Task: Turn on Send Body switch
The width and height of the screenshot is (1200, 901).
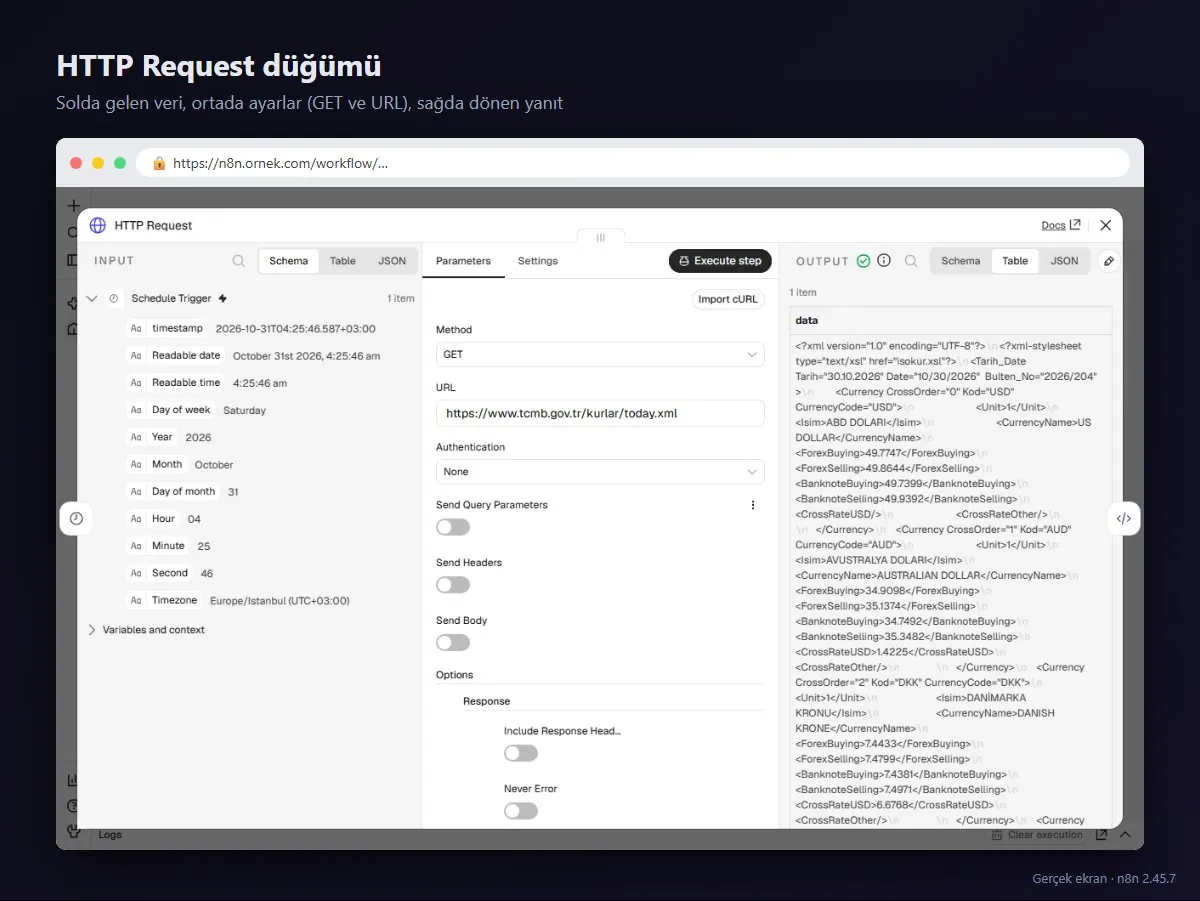Action: point(453,643)
